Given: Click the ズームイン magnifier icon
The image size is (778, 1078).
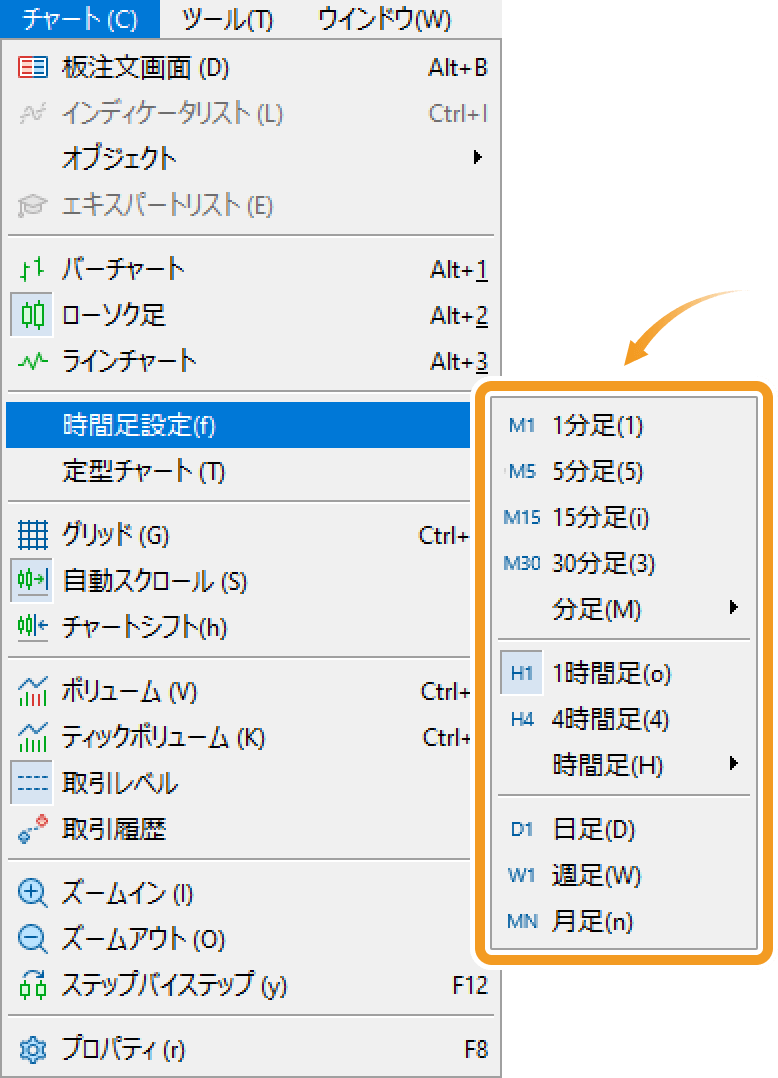Looking at the screenshot, I should coord(32,893).
